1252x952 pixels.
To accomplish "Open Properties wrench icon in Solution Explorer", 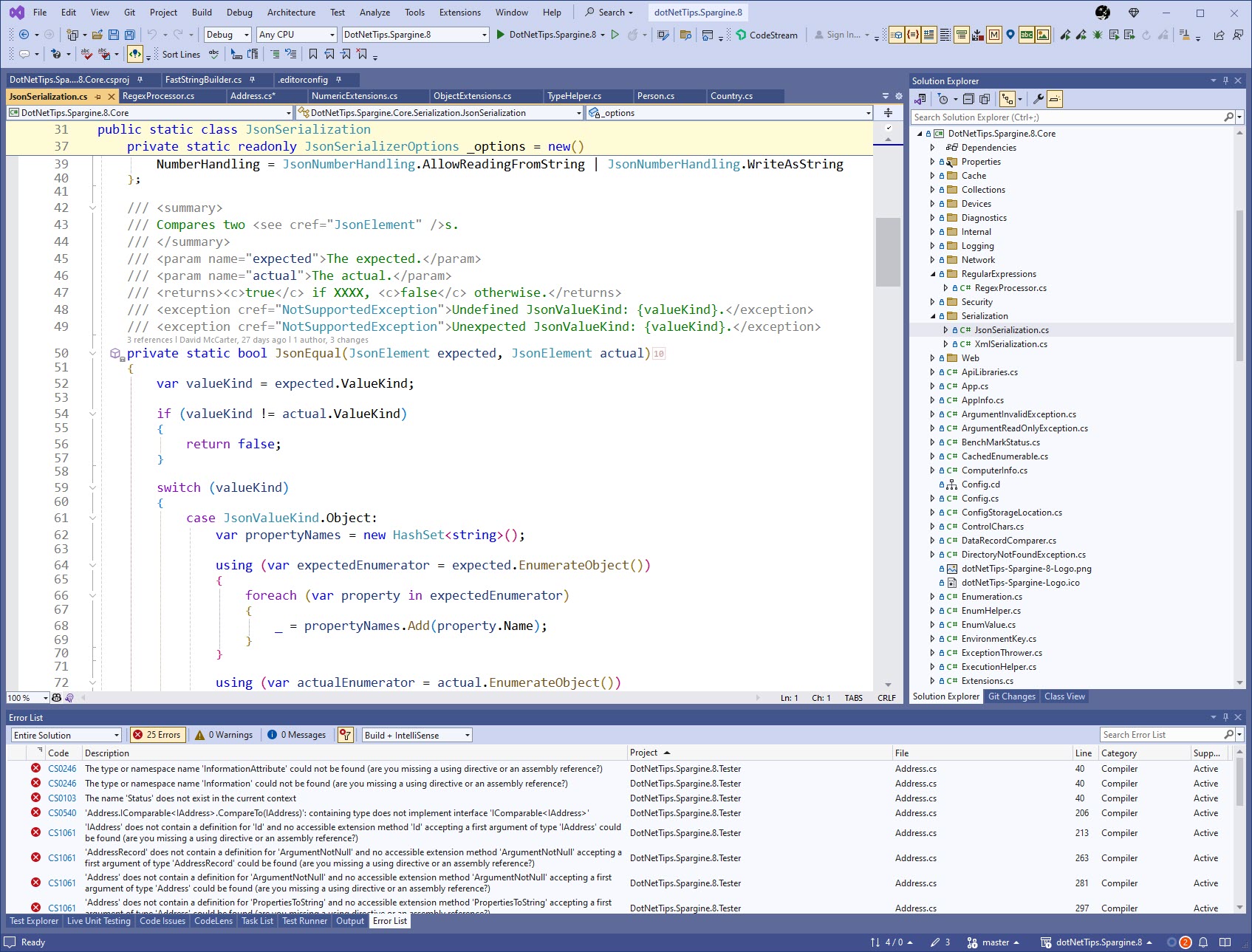I will pyautogui.click(x=1038, y=99).
